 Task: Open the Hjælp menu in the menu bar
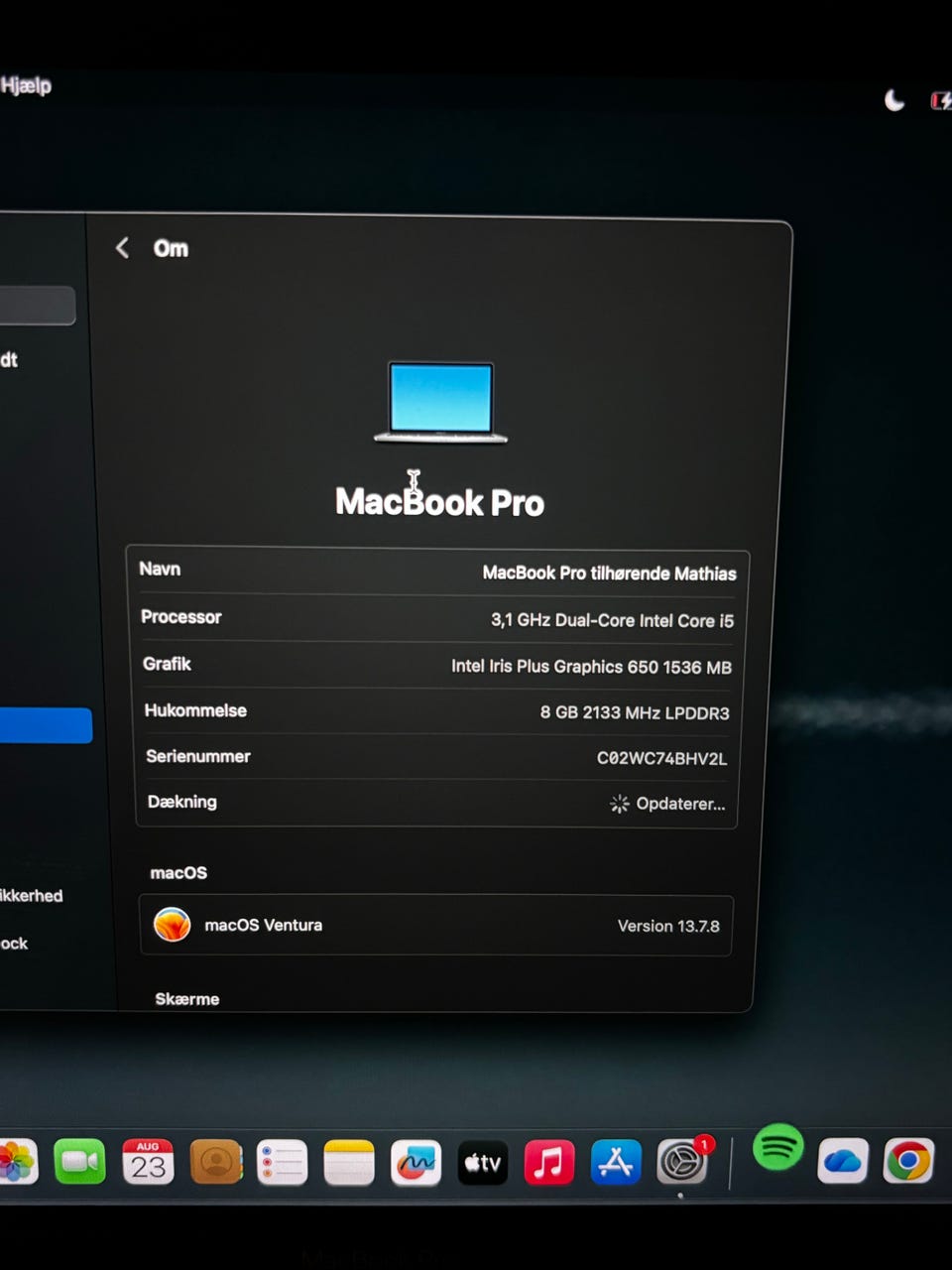[26, 86]
